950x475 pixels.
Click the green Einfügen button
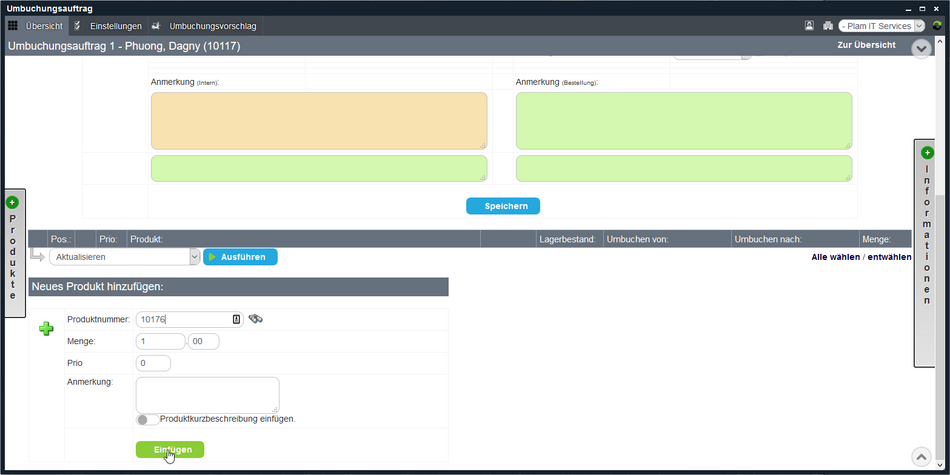[x=170, y=450]
